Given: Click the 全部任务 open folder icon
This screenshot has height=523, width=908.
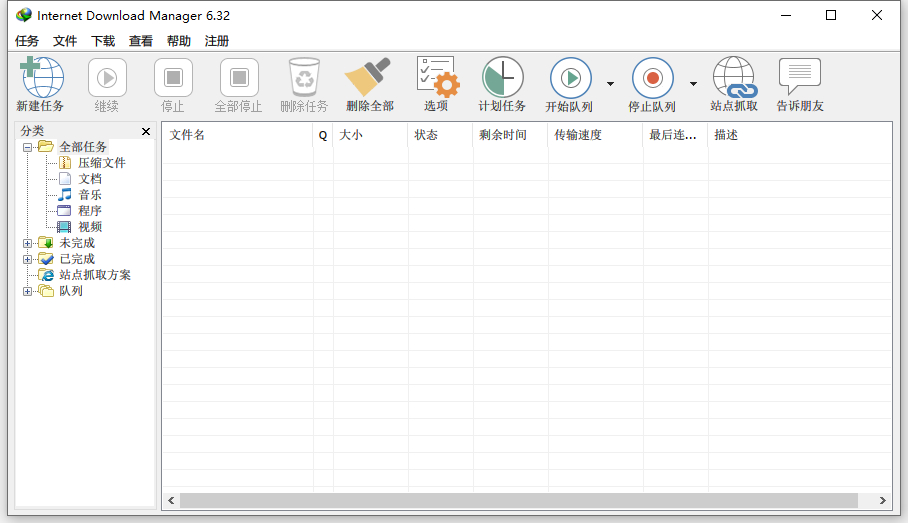Looking at the screenshot, I should [46, 147].
